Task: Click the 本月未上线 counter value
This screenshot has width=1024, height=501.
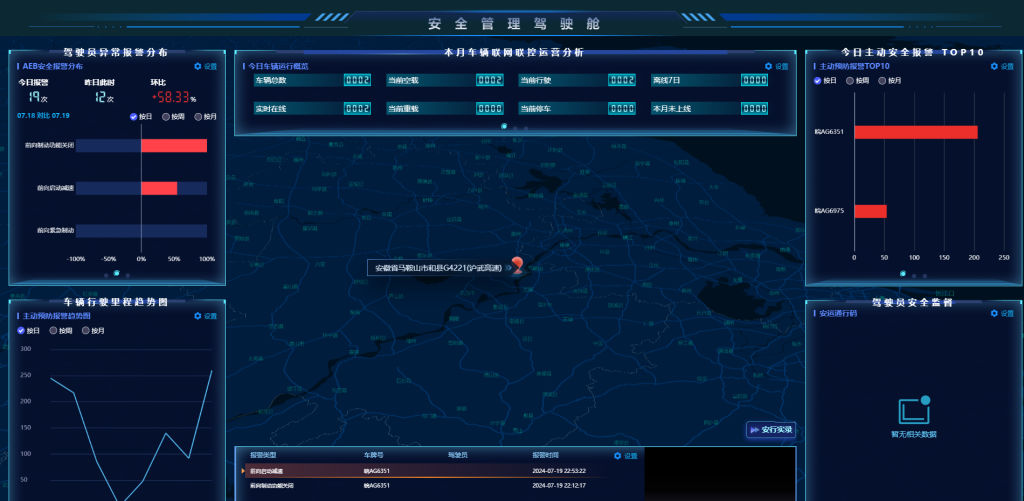Action: 754,108
